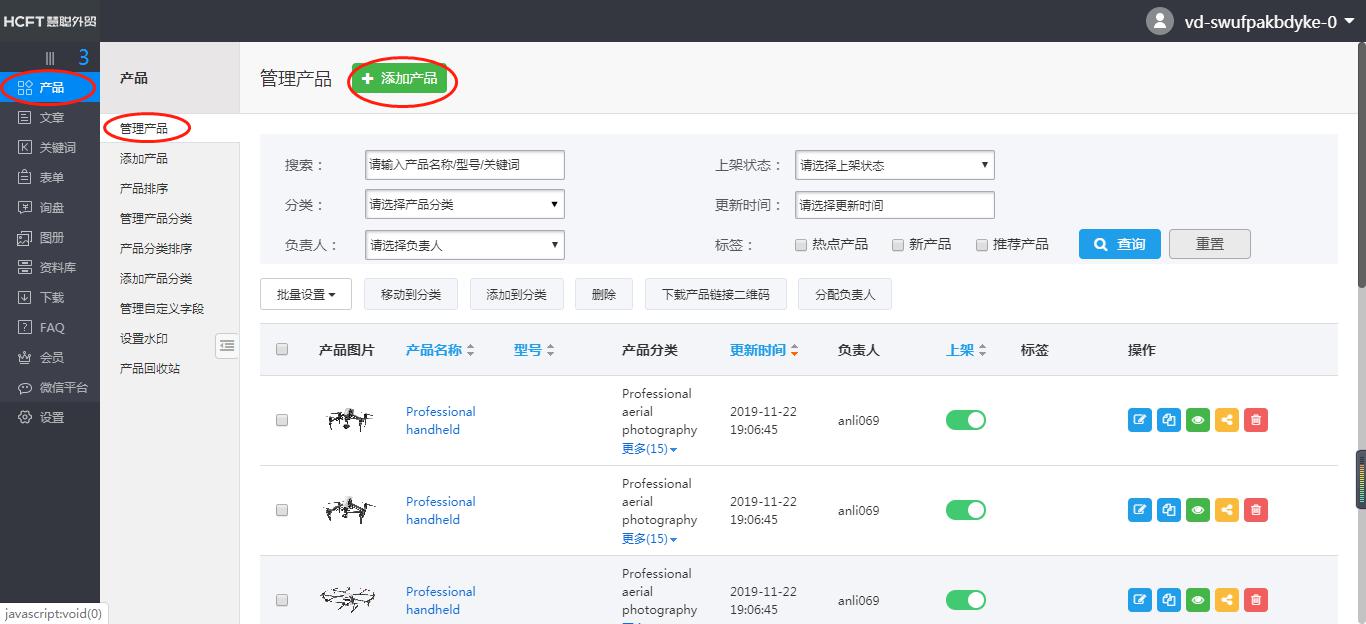This screenshot has height=624, width=1366.
Task: Click the product name search input field
Action: 464,165
